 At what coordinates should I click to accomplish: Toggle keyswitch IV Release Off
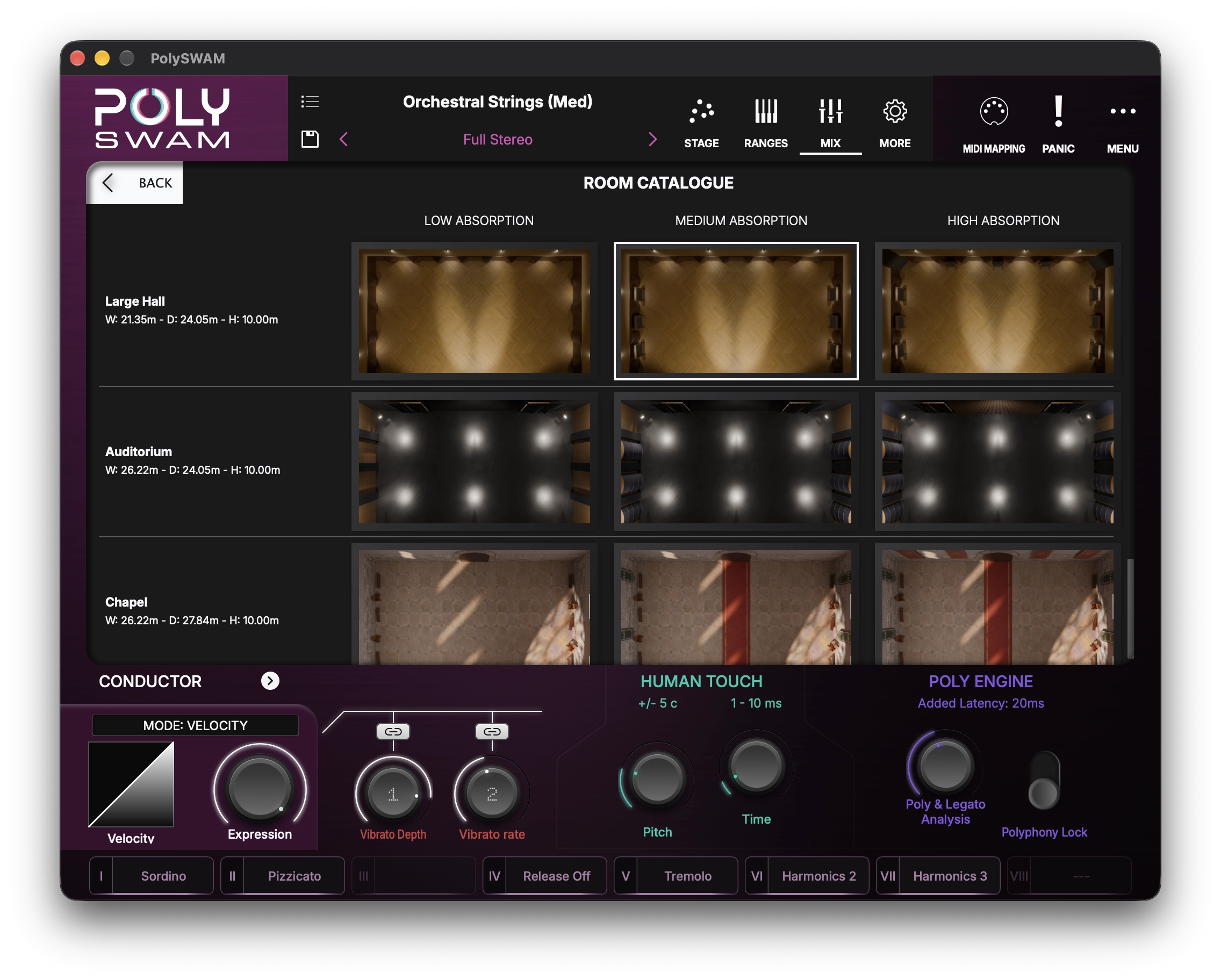pyautogui.click(x=544, y=876)
